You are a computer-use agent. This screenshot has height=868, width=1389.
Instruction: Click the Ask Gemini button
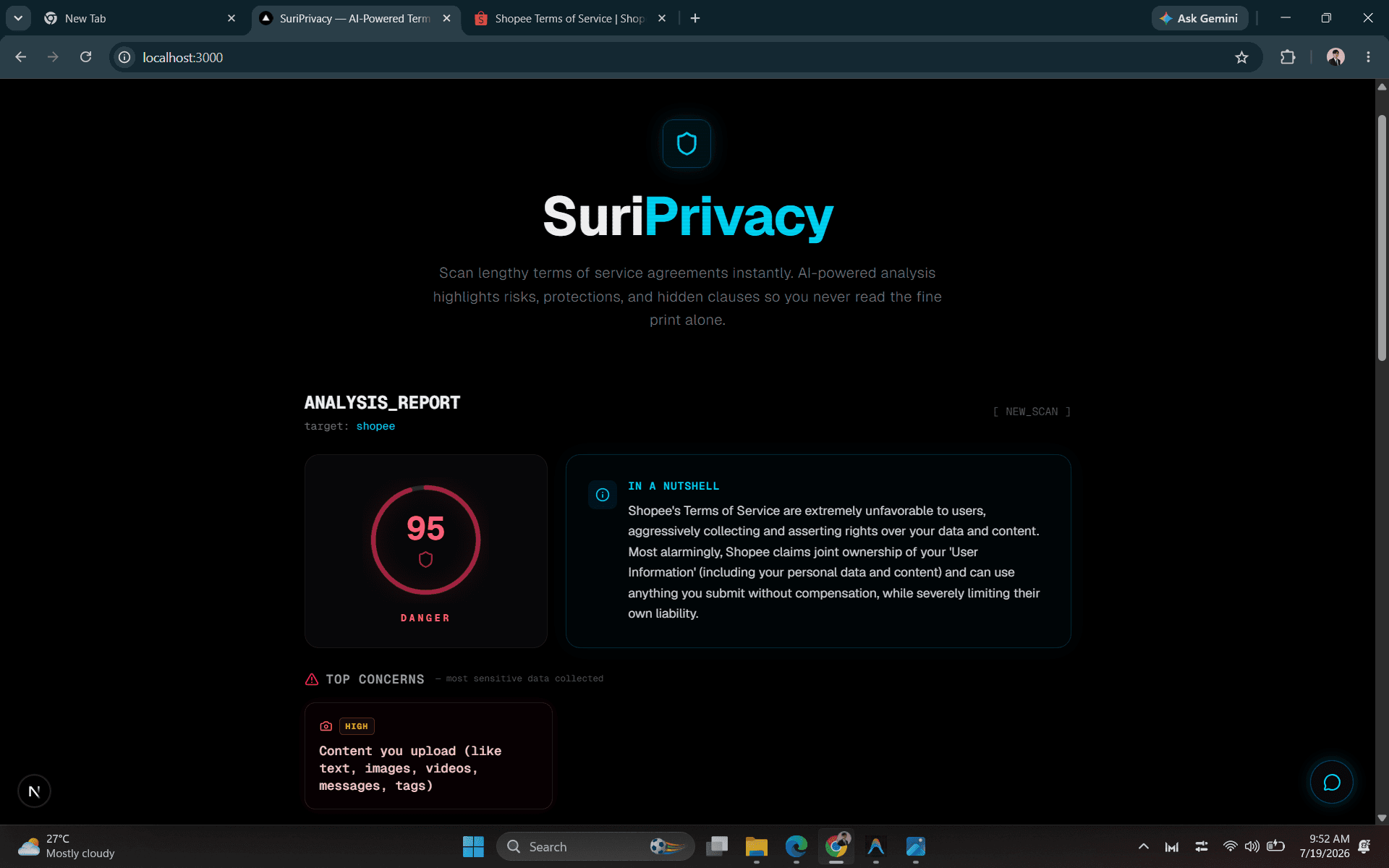pos(1199,18)
